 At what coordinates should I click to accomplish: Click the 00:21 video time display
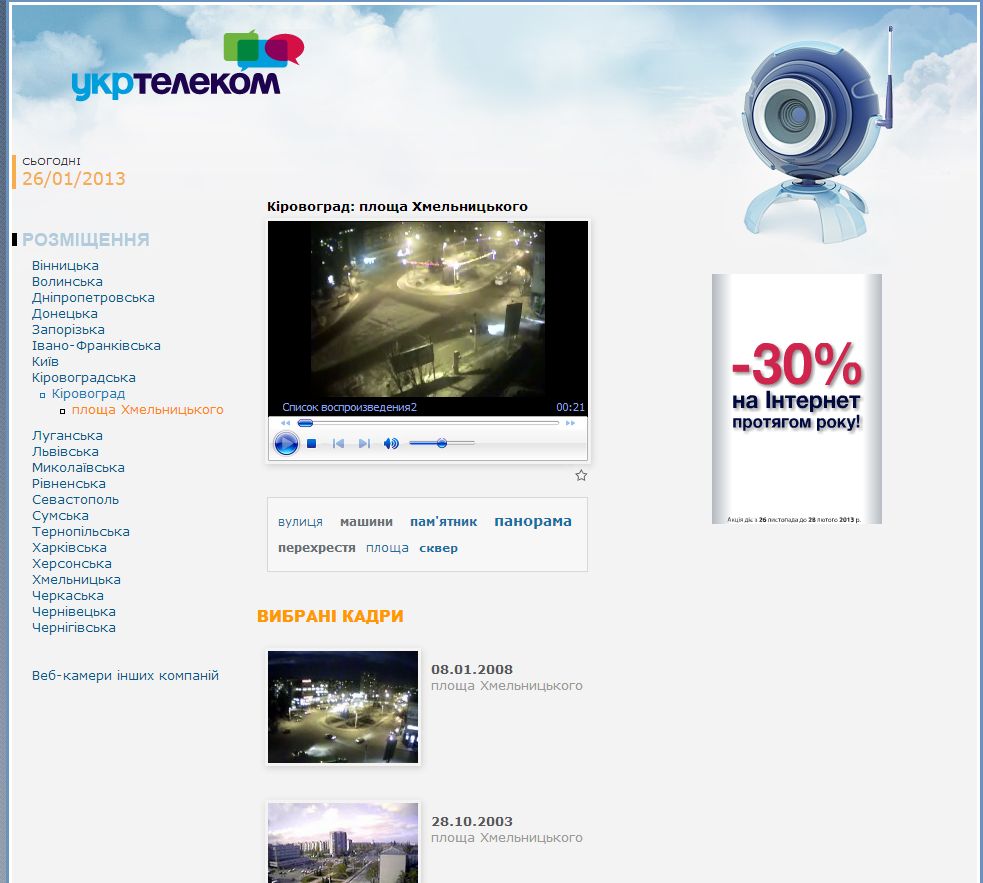[x=570, y=408]
